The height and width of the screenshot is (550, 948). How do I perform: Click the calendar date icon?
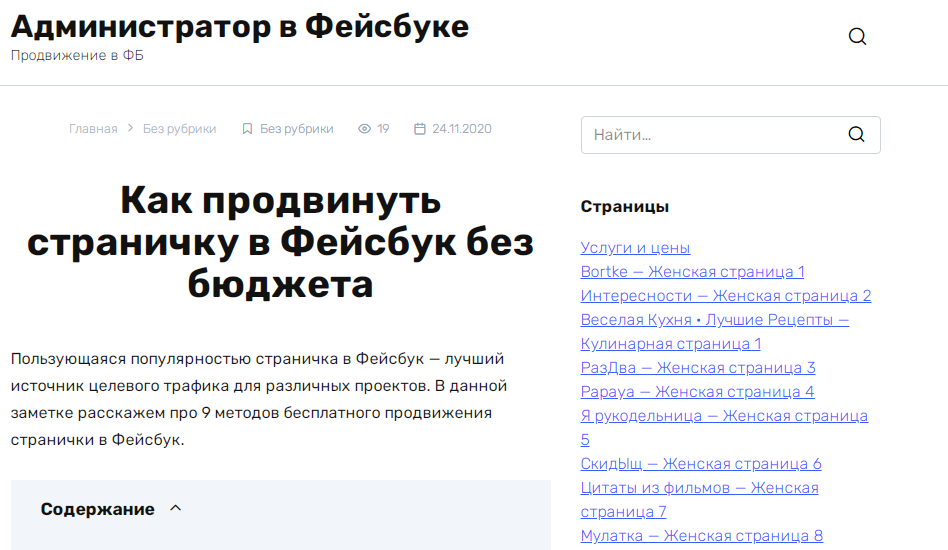coord(420,129)
